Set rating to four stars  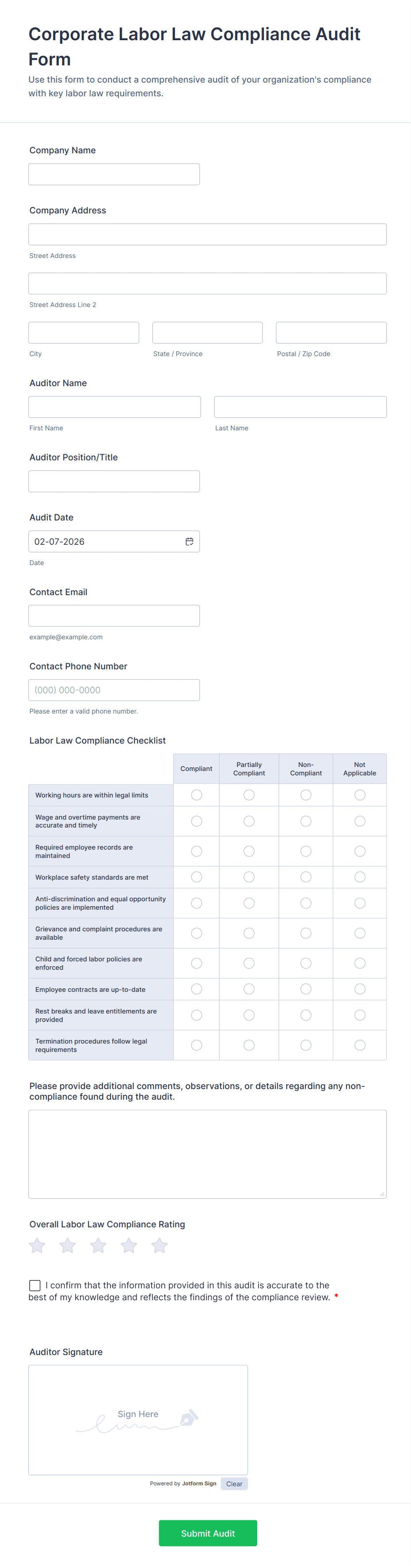(x=129, y=1246)
